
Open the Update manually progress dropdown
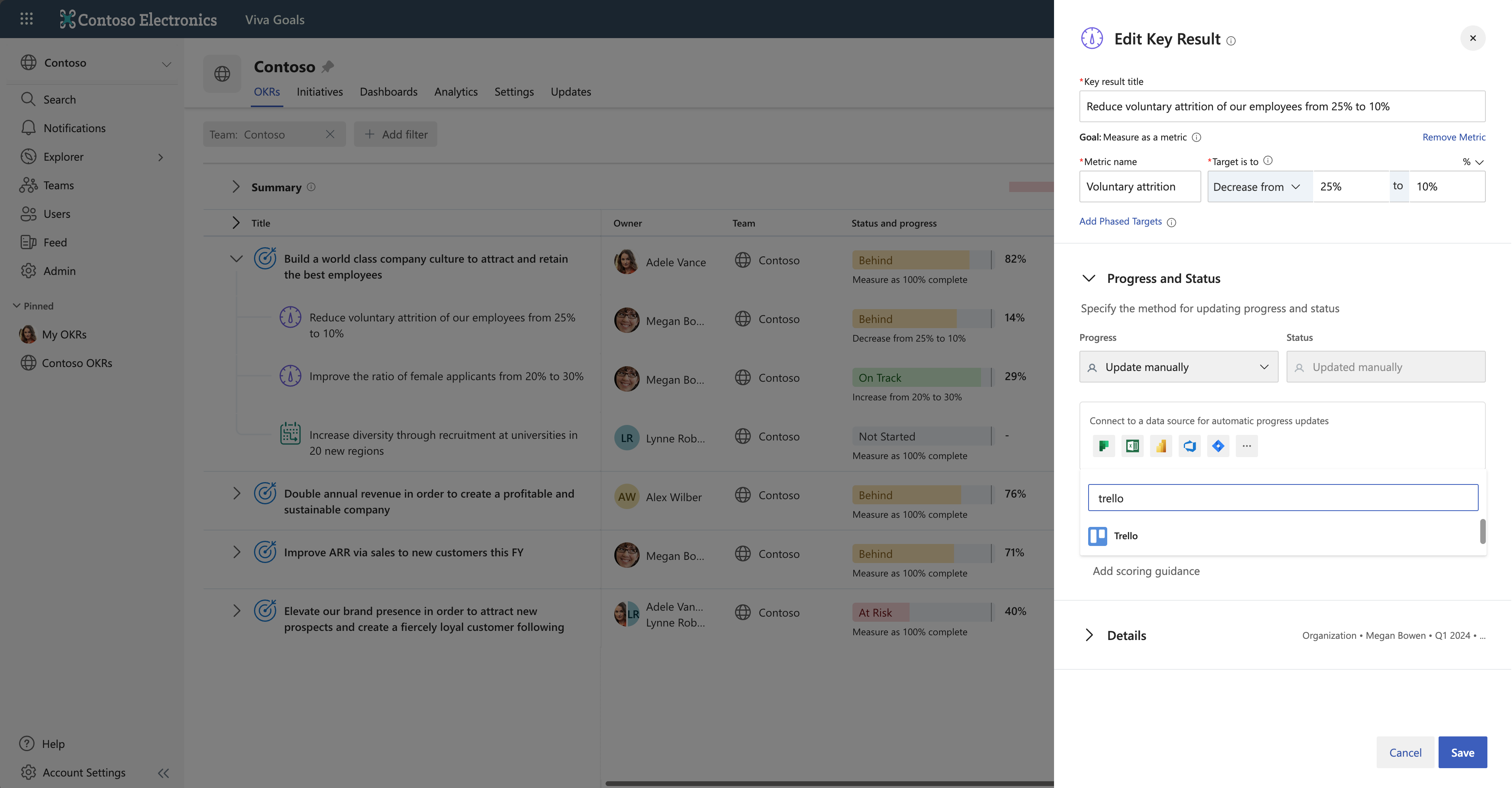coord(1178,367)
